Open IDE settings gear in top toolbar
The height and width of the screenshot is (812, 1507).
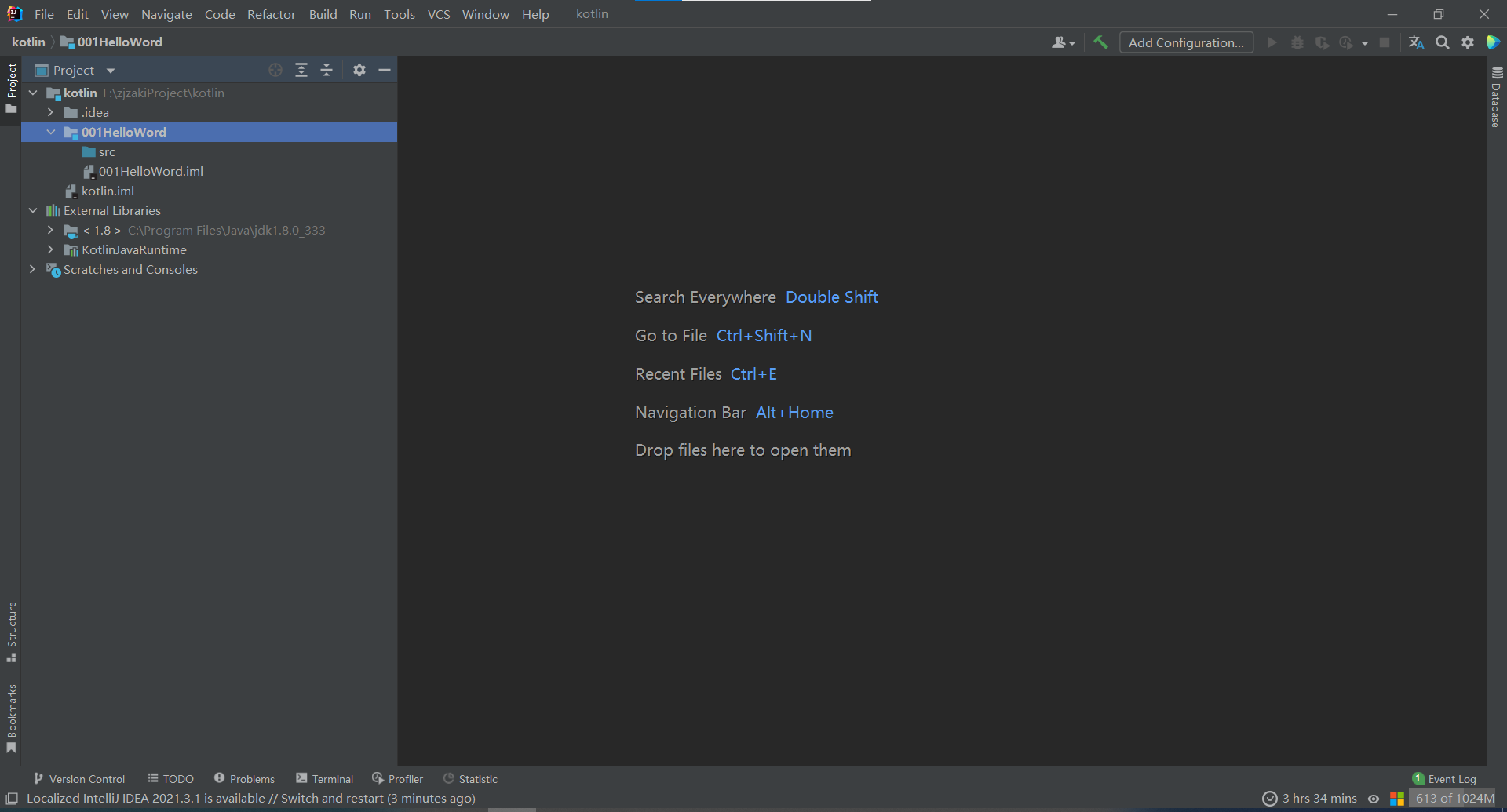click(x=1468, y=42)
